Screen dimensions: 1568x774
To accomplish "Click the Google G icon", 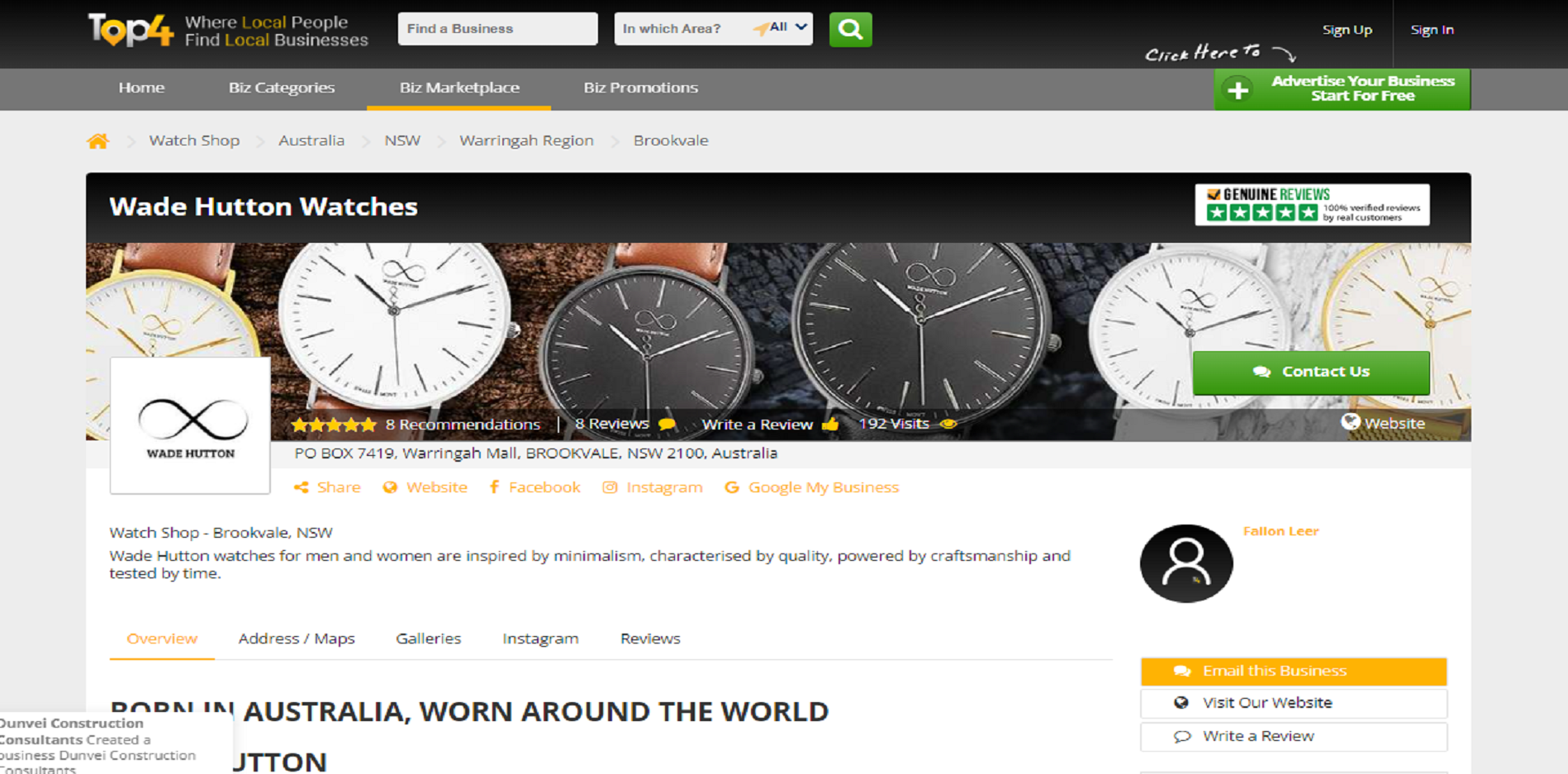I will pyautogui.click(x=731, y=487).
